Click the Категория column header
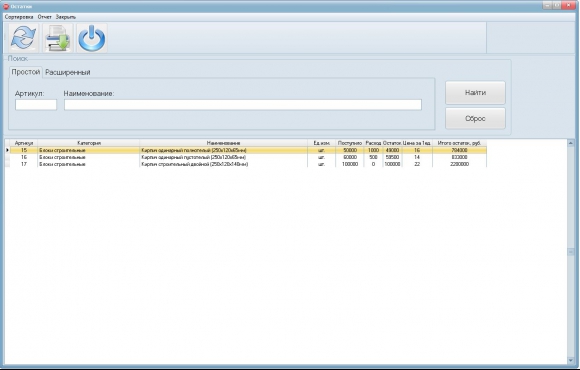This screenshot has height=370, width=580. pyautogui.click(x=89, y=143)
